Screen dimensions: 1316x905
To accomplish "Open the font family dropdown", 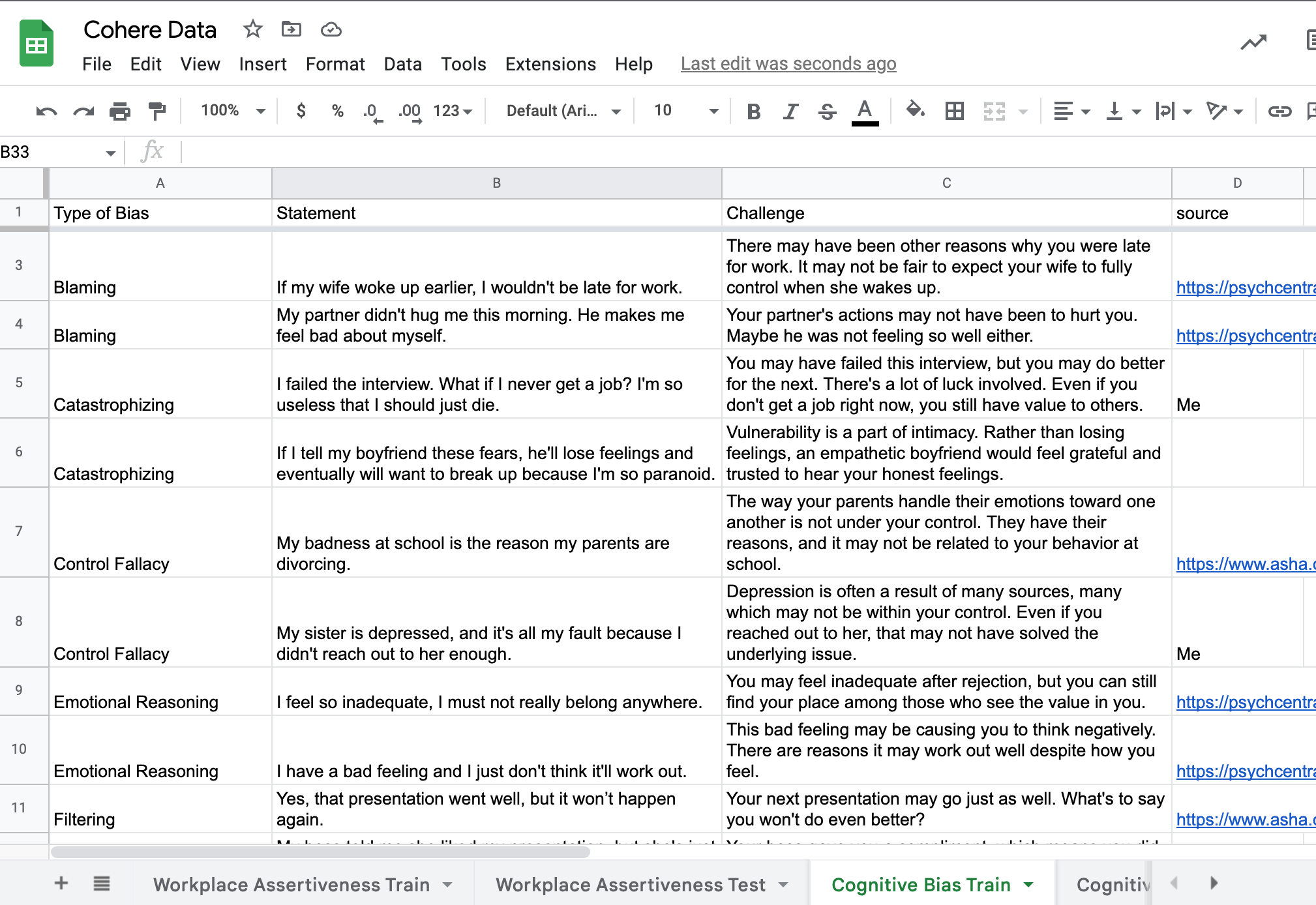I will pos(563,111).
